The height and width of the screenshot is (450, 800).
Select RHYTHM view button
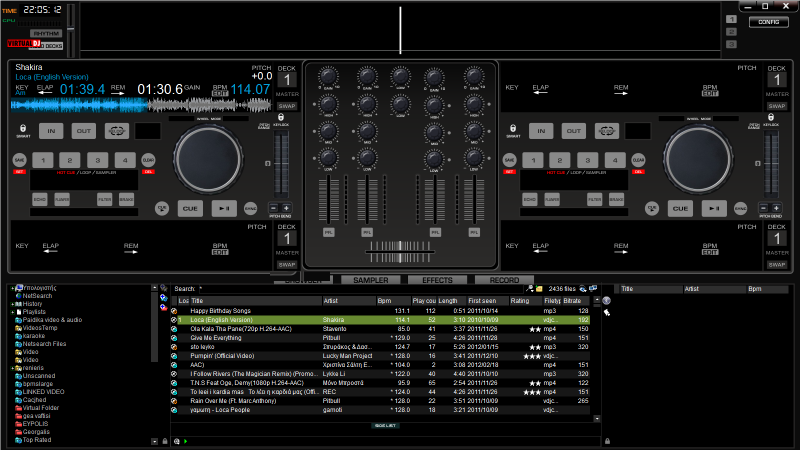pos(46,34)
